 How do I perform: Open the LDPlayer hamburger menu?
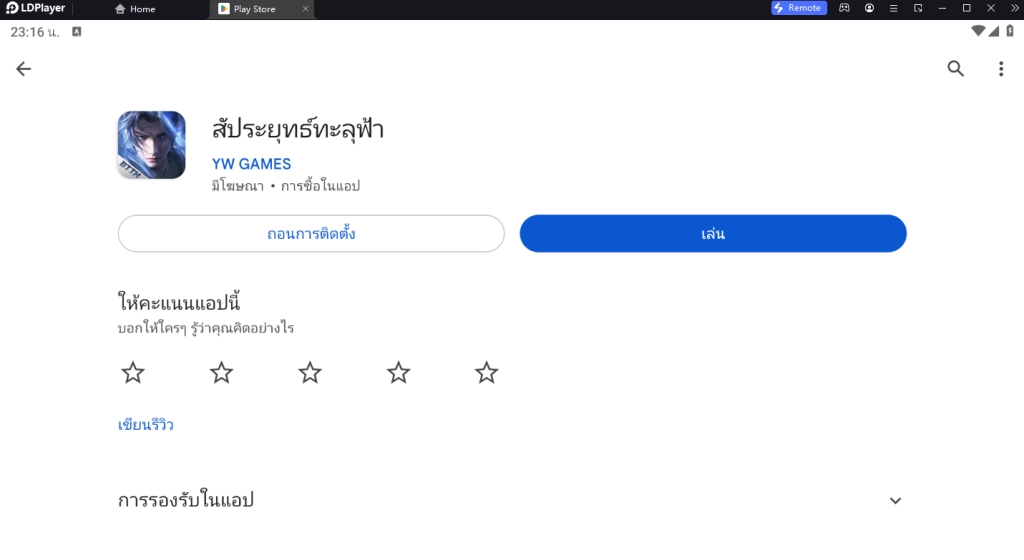pyautogui.click(x=893, y=8)
